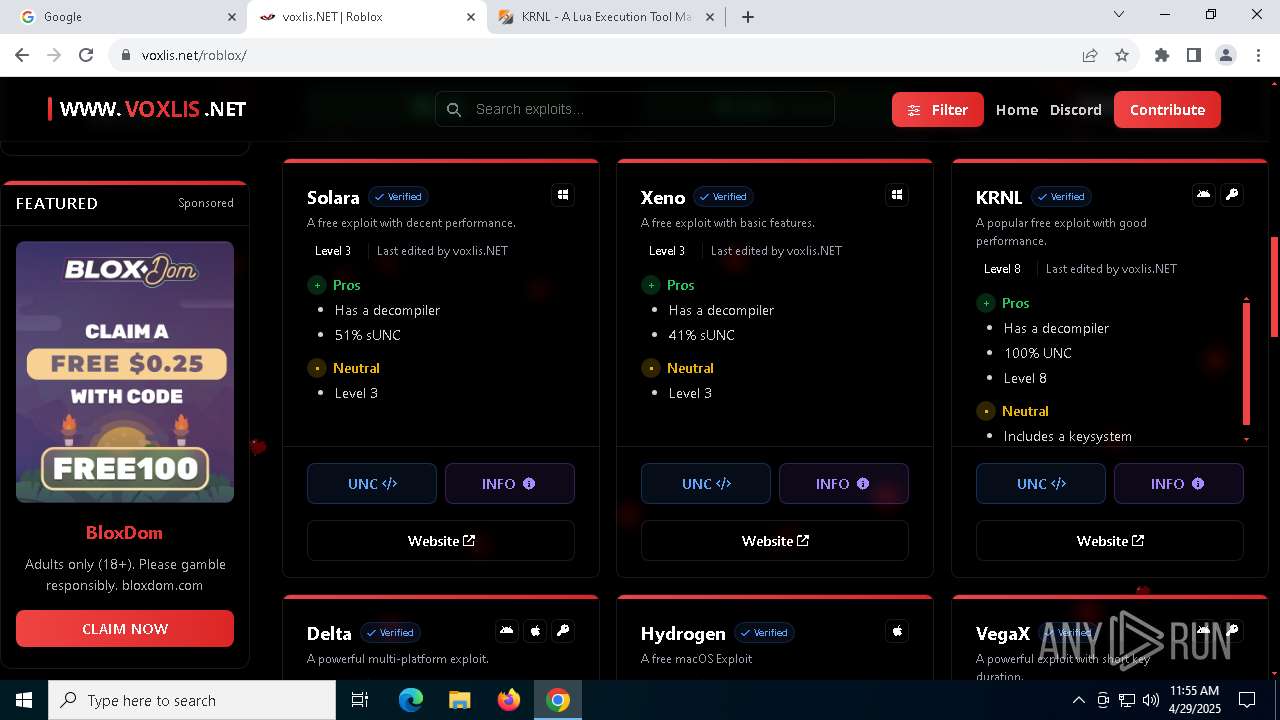Screen dimensions: 1280x720
Task: Click the BloxDom sponsor title link
Action: pyautogui.click(x=124, y=532)
